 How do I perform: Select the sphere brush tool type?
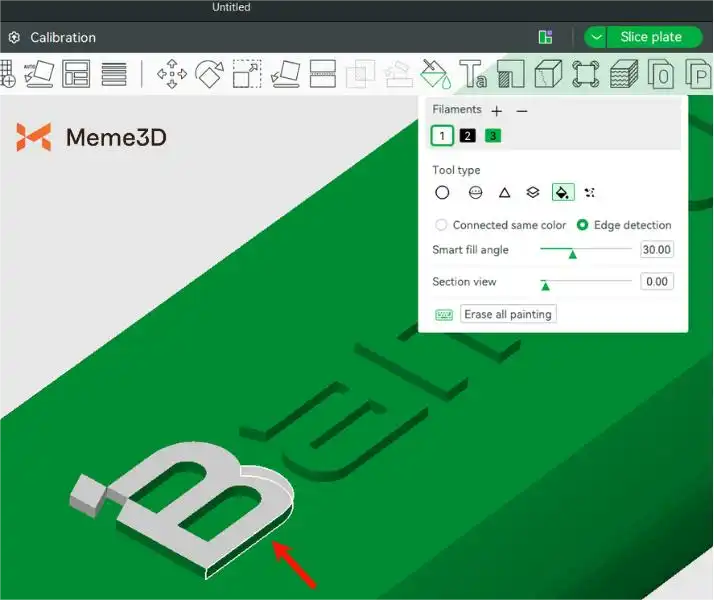(x=475, y=193)
